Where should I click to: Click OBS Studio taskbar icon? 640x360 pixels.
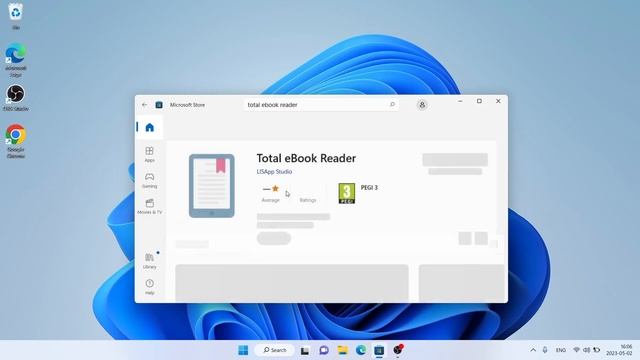398,350
